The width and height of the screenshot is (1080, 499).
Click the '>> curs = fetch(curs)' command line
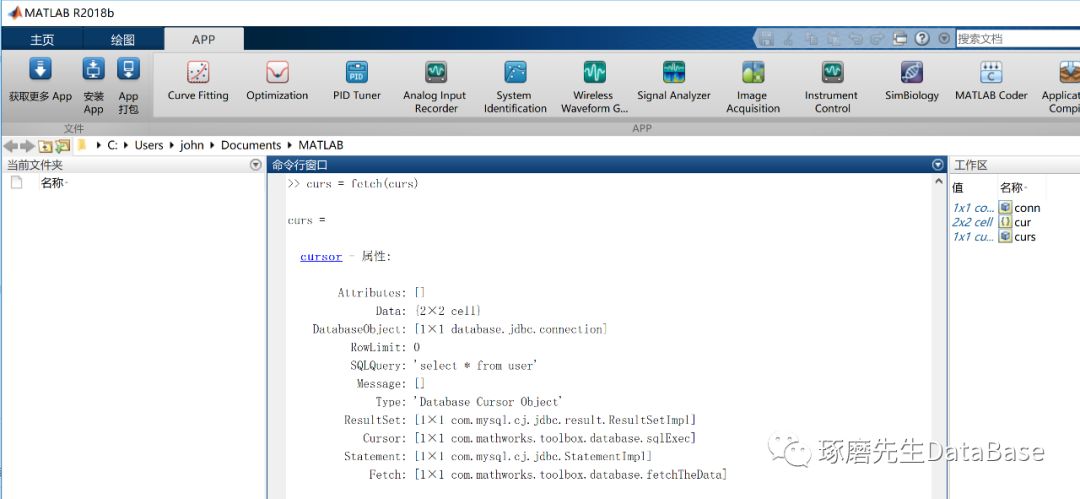coord(353,183)
